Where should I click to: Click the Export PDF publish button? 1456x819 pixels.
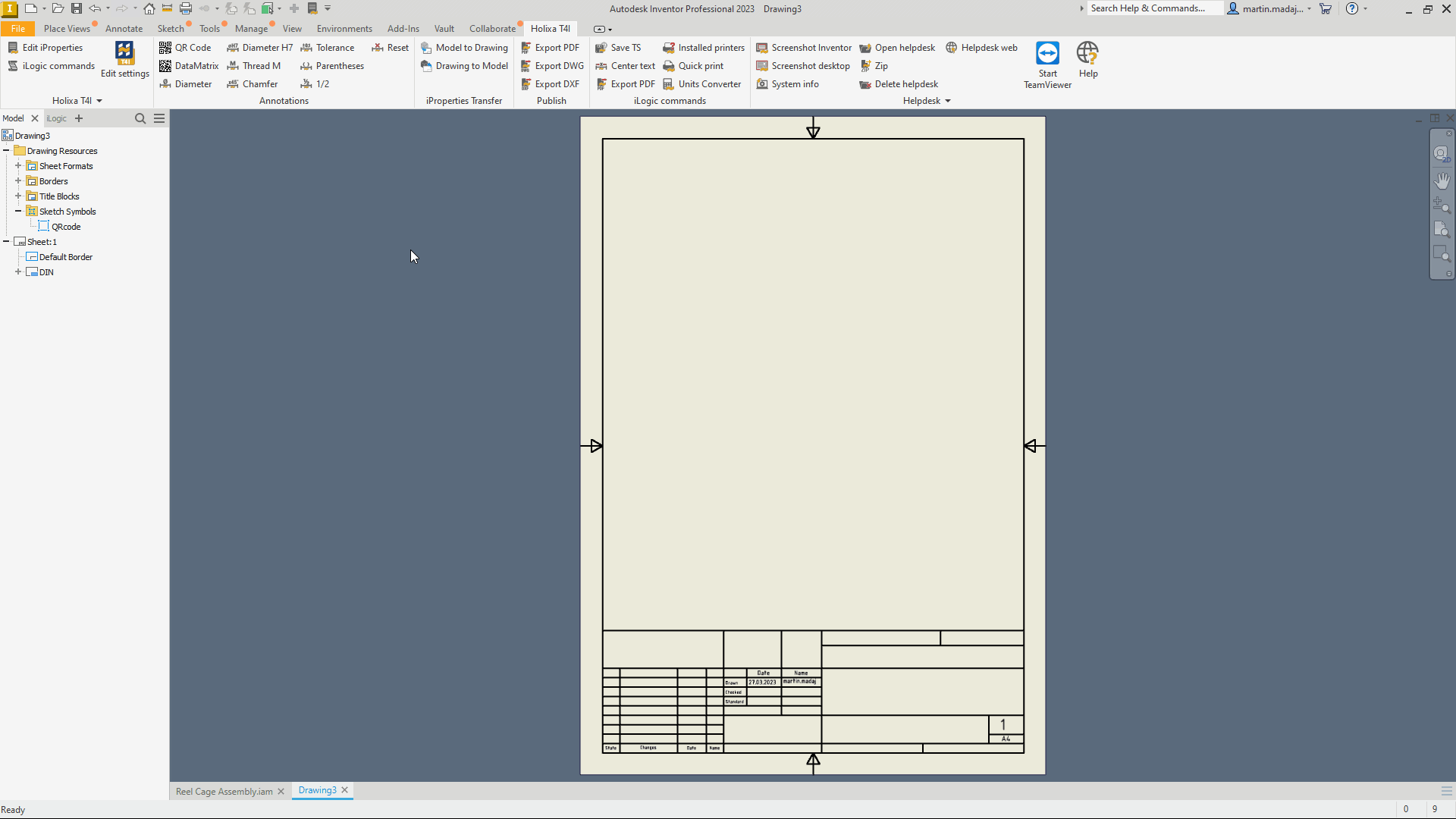pos(550,47)
